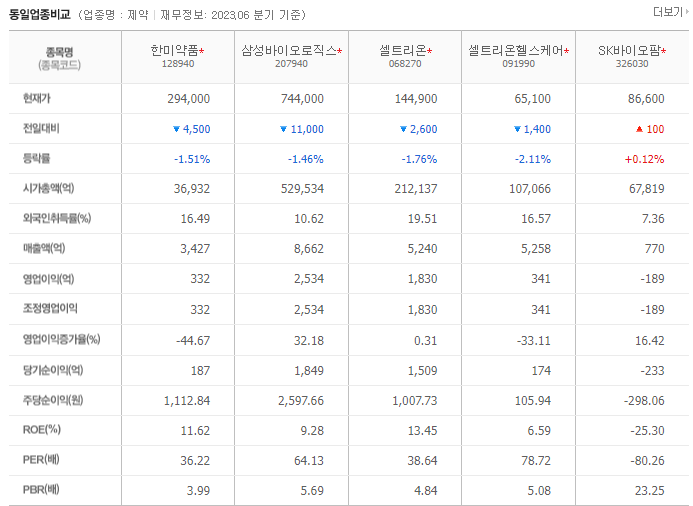Click foreign ownership value 19.51
This screenshot has width=693, height=506.
pyautogui.click(x=422, y=219)
